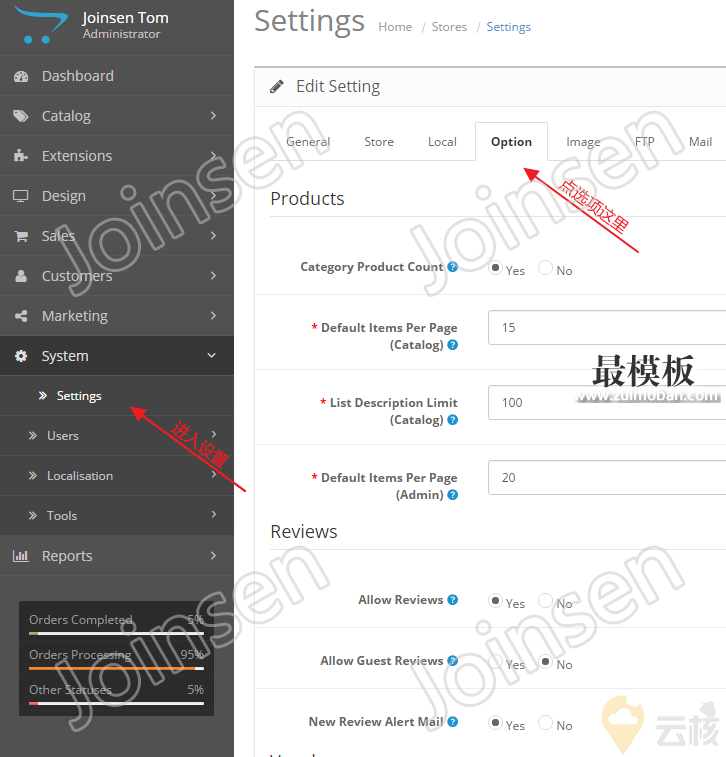Image resolution: width=726 pixels, height=757 pixels.
Task: Select No for Allow Guest Reviews
Action: pyautogui.click(x=545, y=661)
